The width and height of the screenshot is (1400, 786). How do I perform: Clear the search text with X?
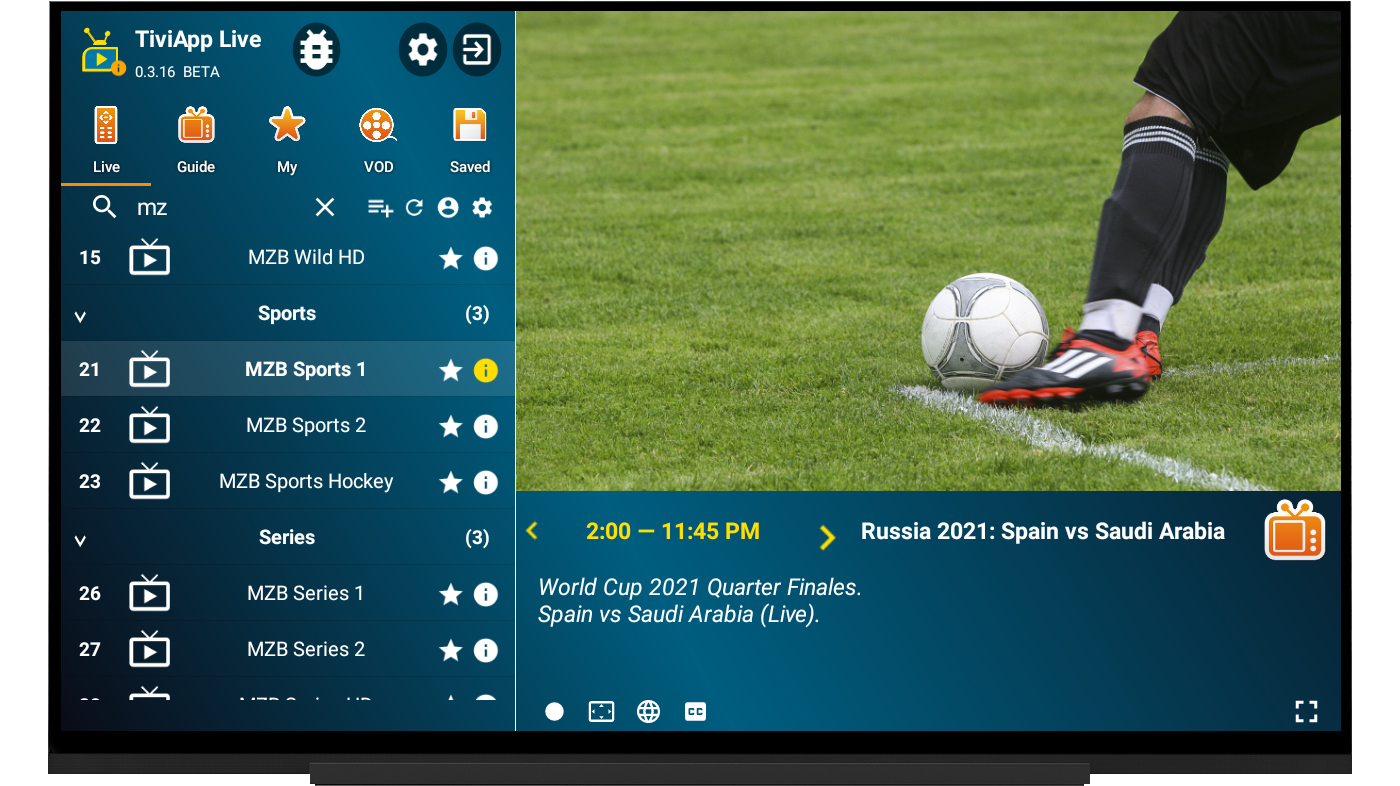[325, 207]
